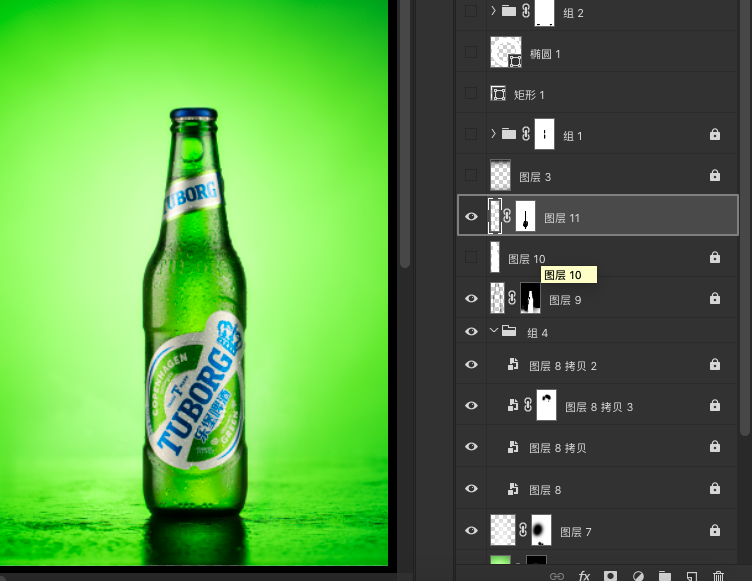This screenshot has height=581, width=752.
Task: Expand the 组 1 group chevron
Action: [x=493, y=133]
